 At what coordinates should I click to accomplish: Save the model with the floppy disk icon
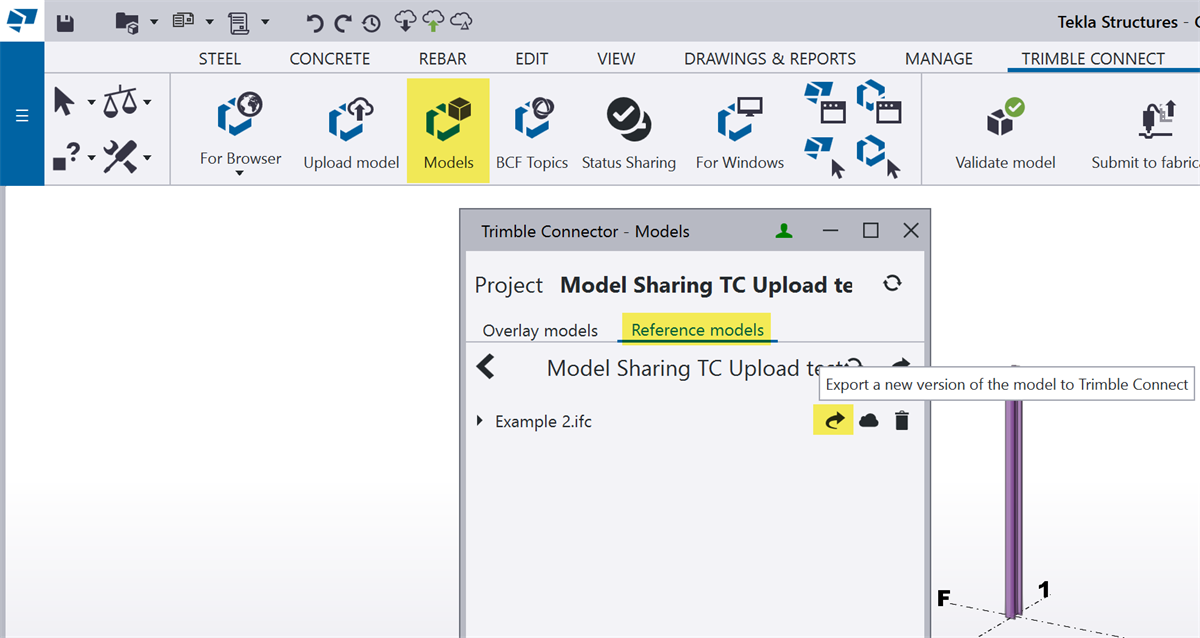click(65, 21)
